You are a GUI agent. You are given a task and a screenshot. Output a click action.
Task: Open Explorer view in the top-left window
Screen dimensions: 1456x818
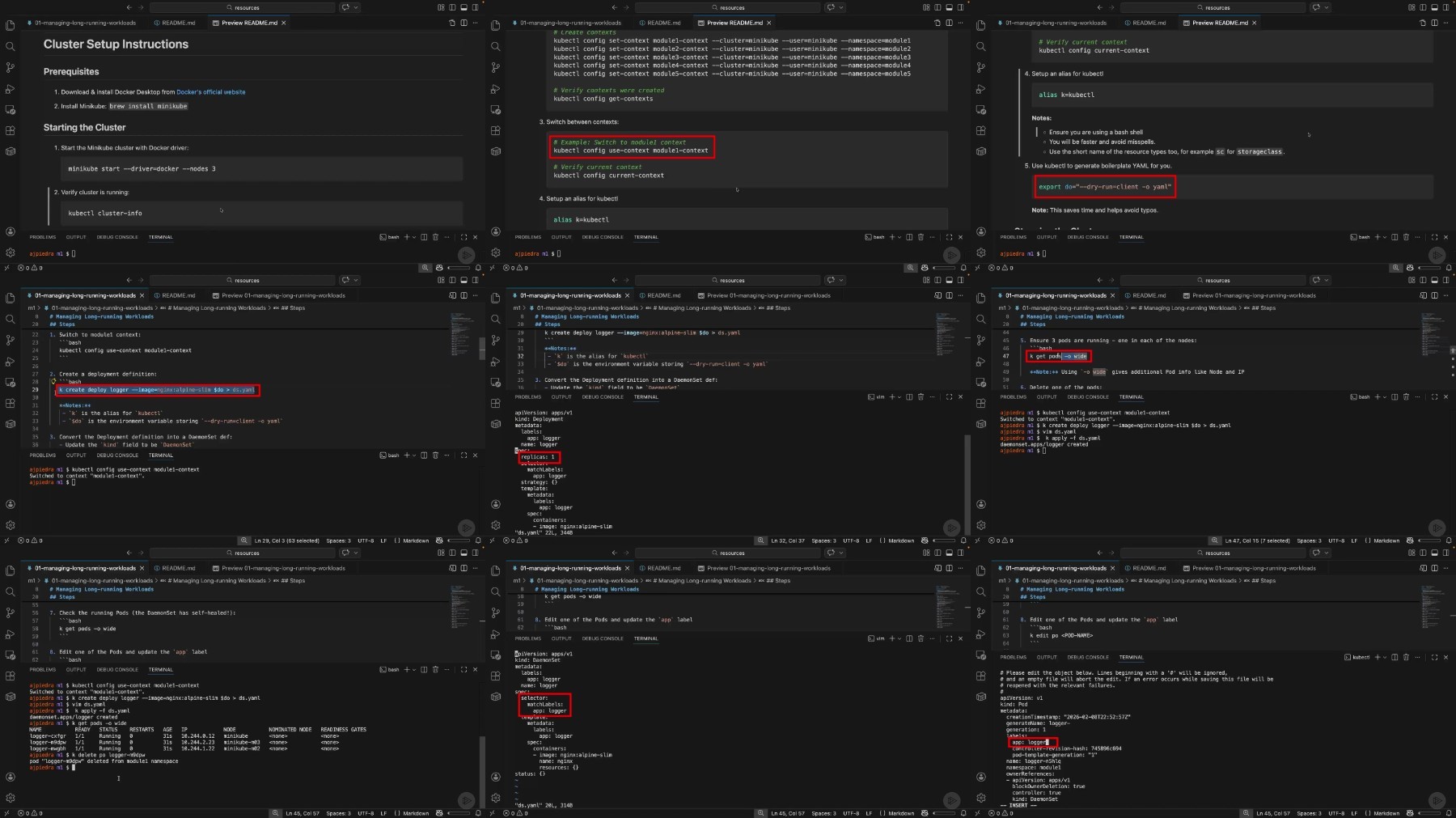click(11, 25)
